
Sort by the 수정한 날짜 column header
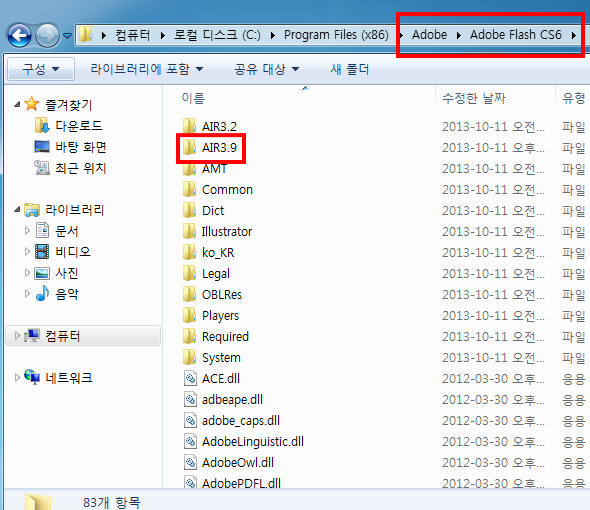tap(474, 98)
